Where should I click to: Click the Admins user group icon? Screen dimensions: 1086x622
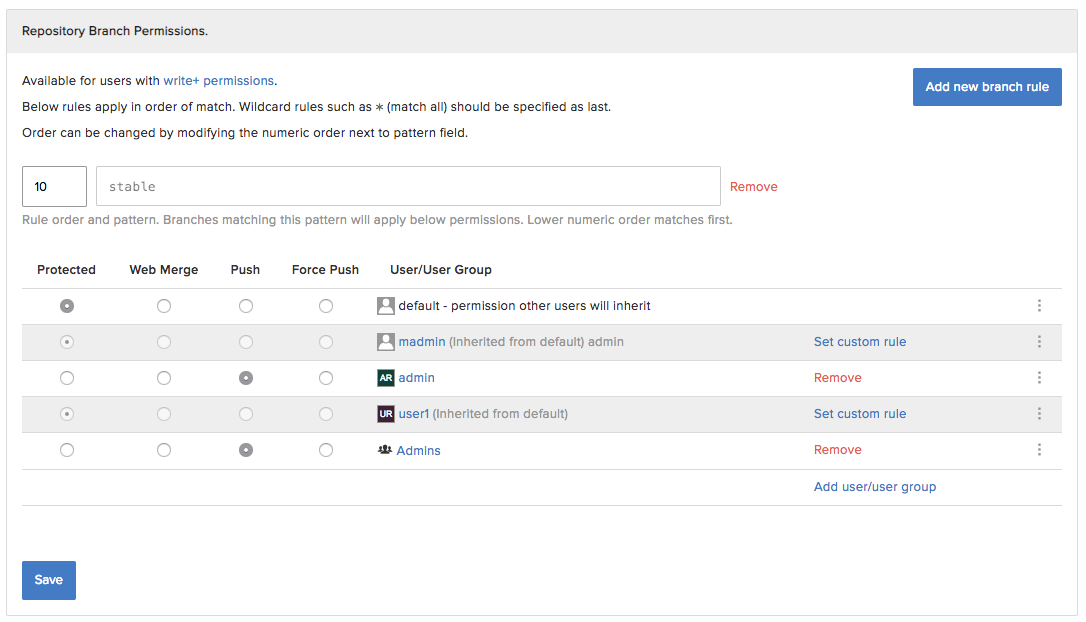(x=385, y=450)
